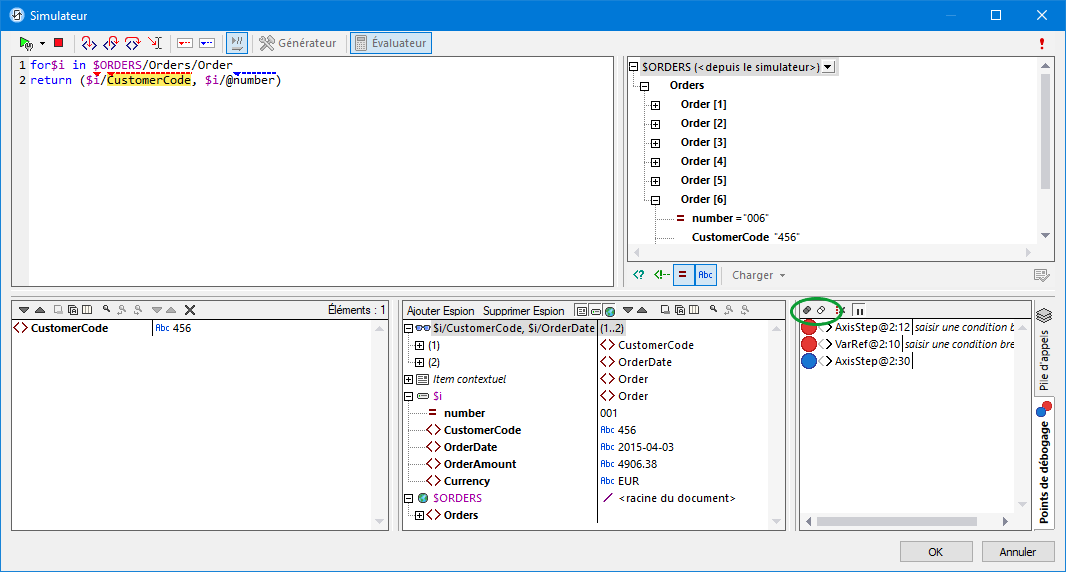Screen dimensions: 1066x572
Task: Click the Step Out debugger icon
Action: point(133,43)
